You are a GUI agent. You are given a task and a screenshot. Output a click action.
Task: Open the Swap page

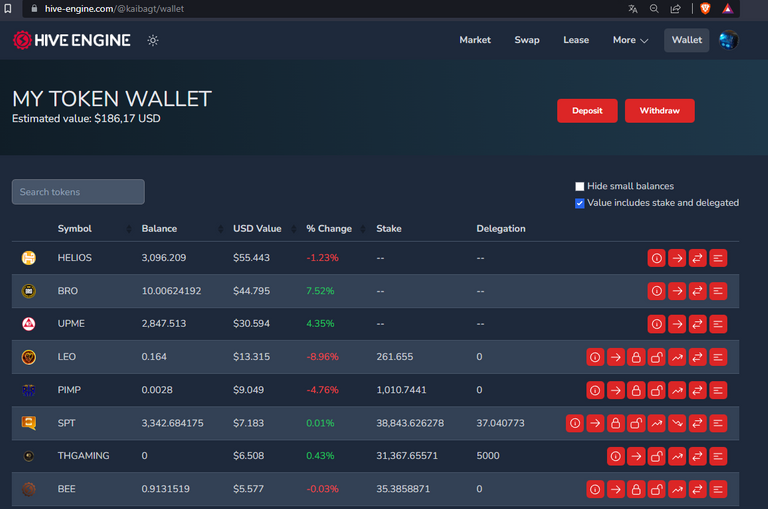(527, 40)
